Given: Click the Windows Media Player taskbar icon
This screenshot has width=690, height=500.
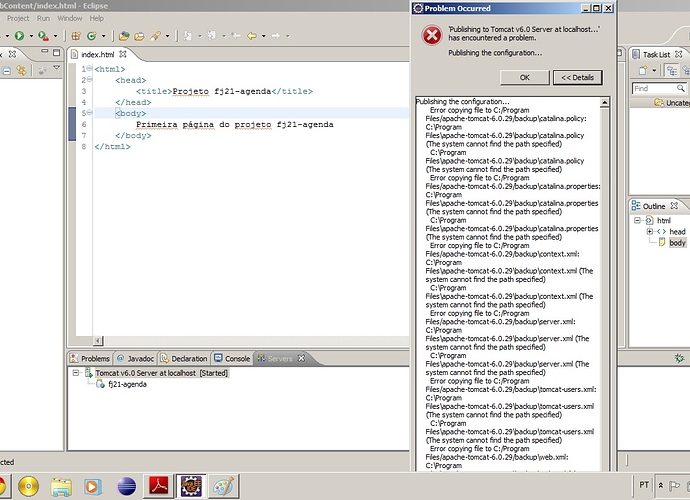Looking at the screenshot, I should 93,487.
